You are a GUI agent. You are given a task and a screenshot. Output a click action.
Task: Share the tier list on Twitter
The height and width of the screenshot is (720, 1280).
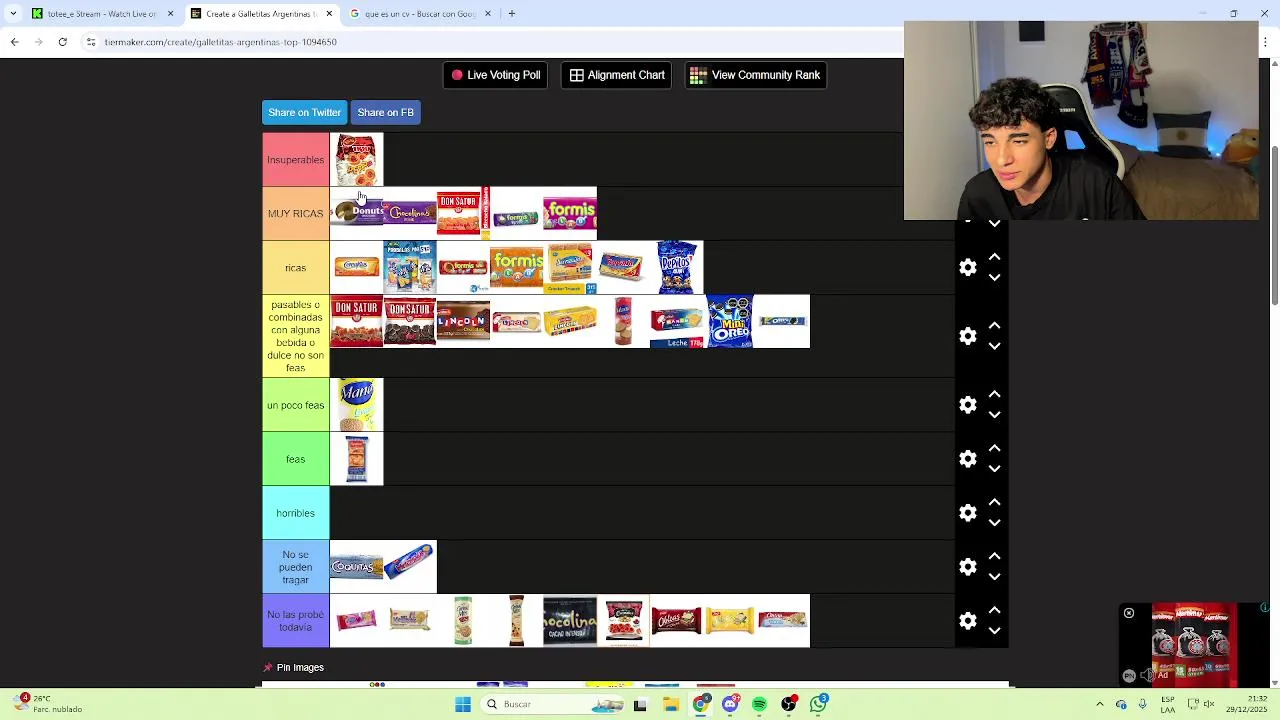click(x=304, y=112)
